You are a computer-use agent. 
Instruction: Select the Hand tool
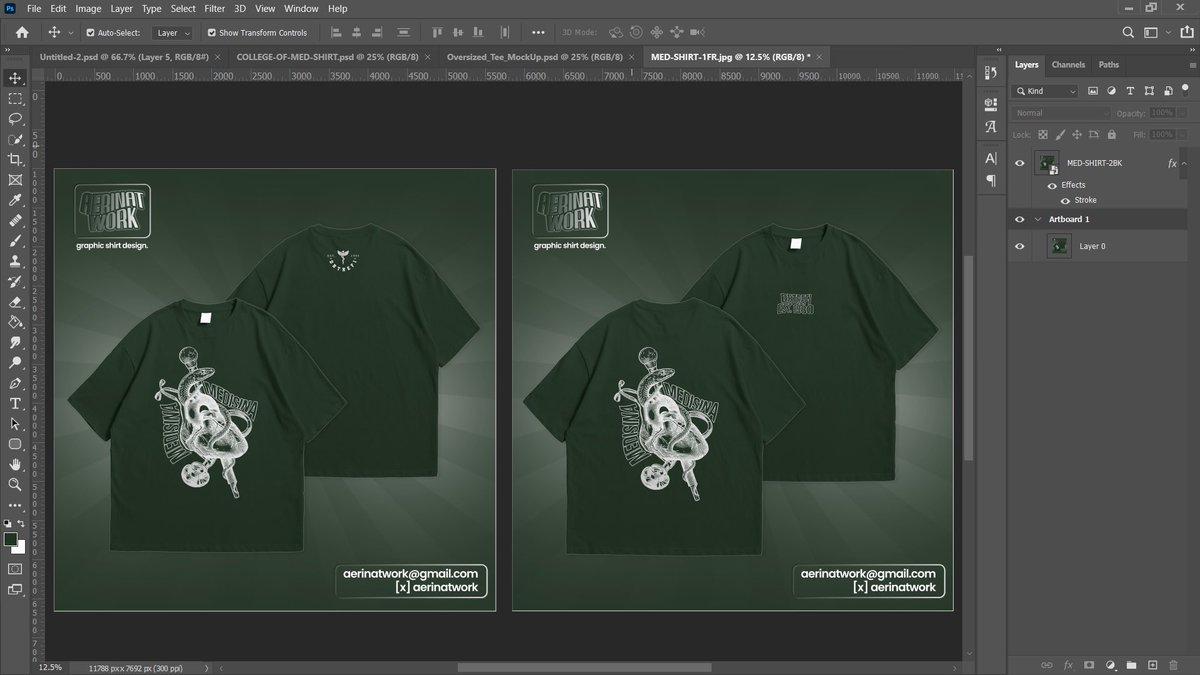(x=15, y=464)
